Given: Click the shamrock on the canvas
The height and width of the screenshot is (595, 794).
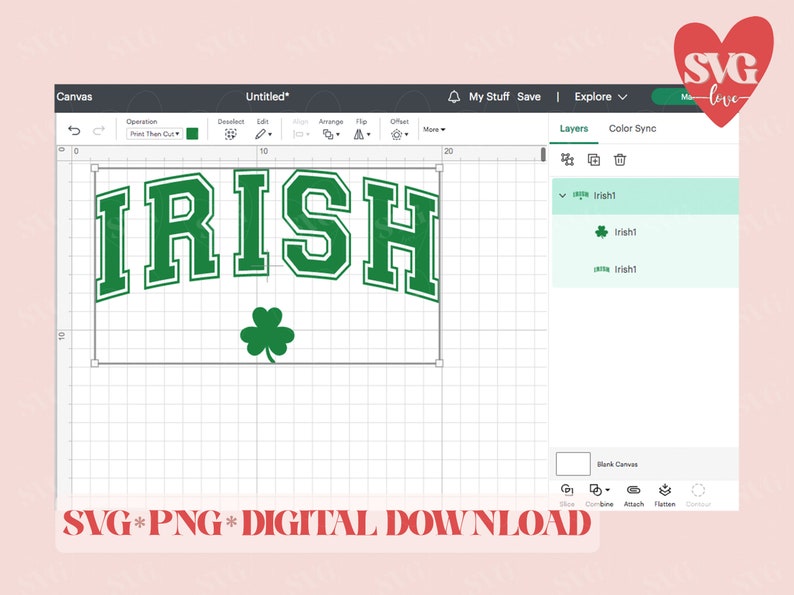Looking at the screenshot, I should [x=267, y=333].
